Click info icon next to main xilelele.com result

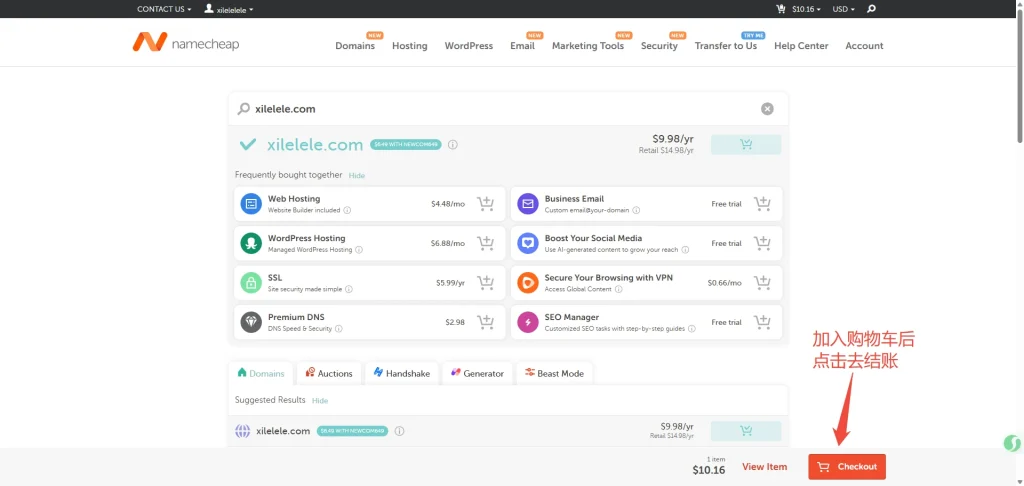coord(453,144)
